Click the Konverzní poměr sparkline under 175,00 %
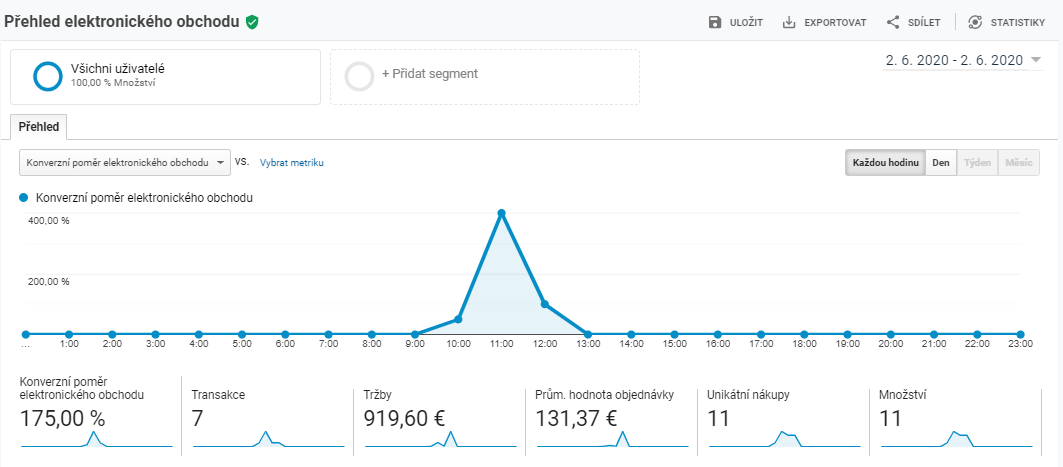1063x467 pixels. [97, 439]
